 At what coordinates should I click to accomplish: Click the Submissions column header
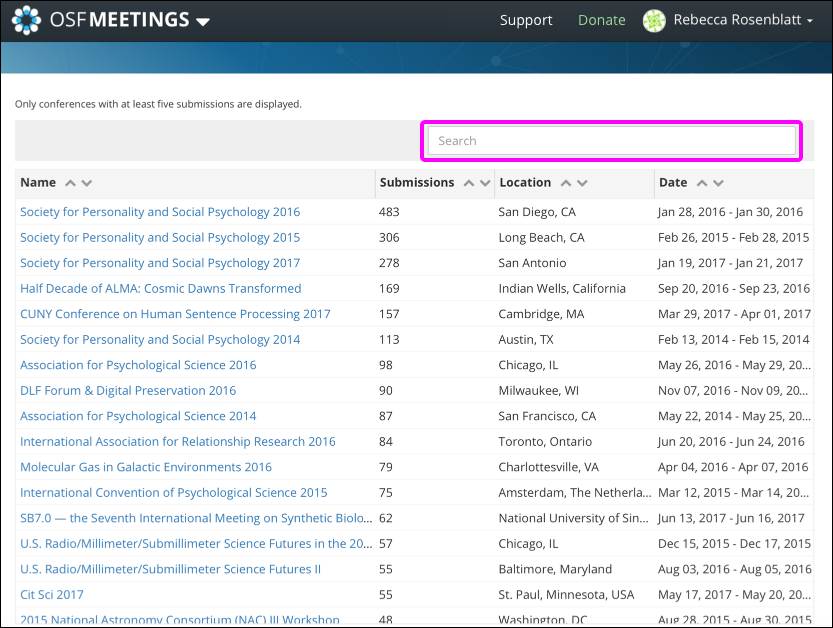tap(416, 182)
